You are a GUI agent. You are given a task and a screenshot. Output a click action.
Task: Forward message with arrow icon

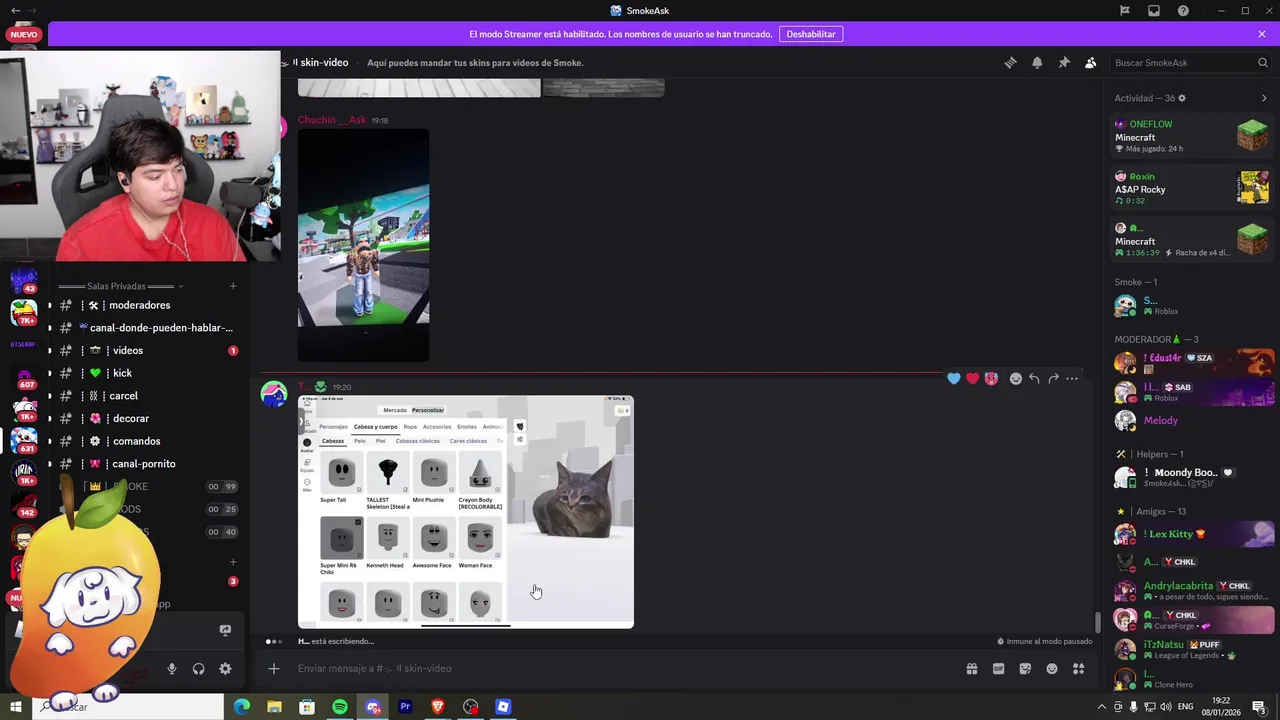pos(1053,378)
